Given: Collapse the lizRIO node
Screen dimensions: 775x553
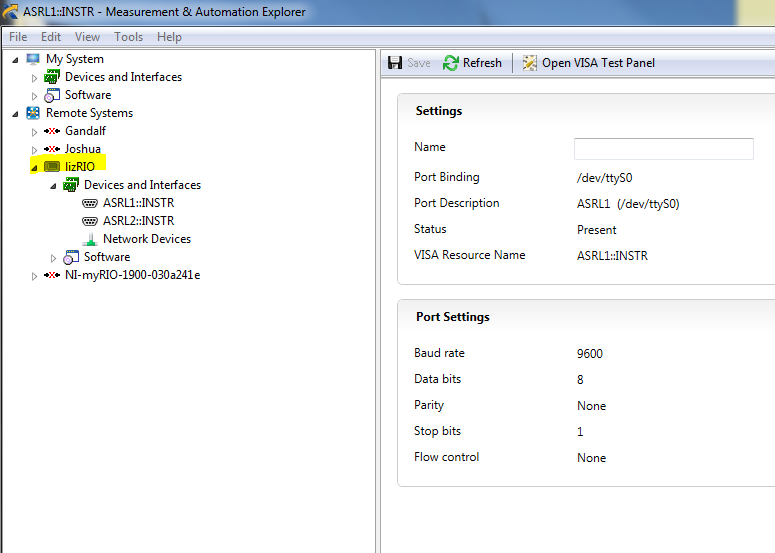Looking at the screenshot, I should [34, 168].
